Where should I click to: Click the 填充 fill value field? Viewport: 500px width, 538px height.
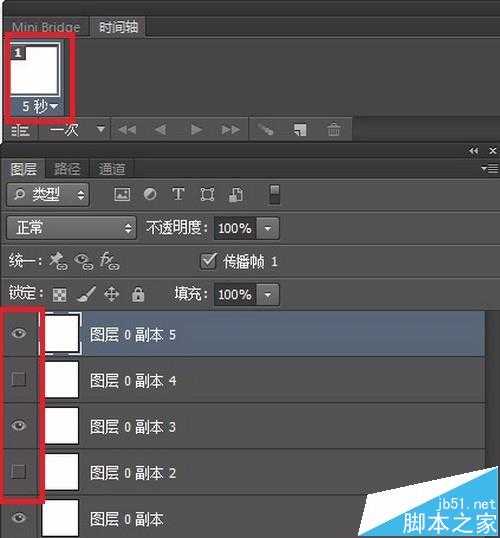235,294
